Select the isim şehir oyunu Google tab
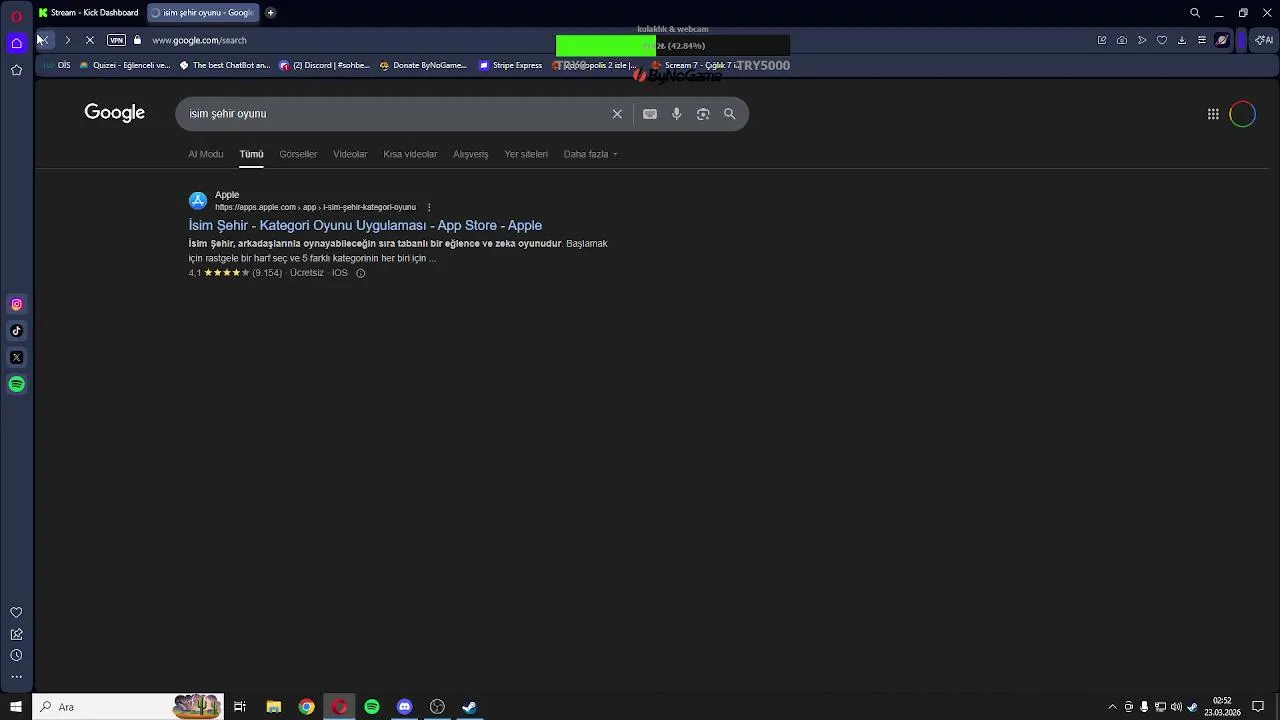Screen dimensions: 1280x720 point(203,13)
